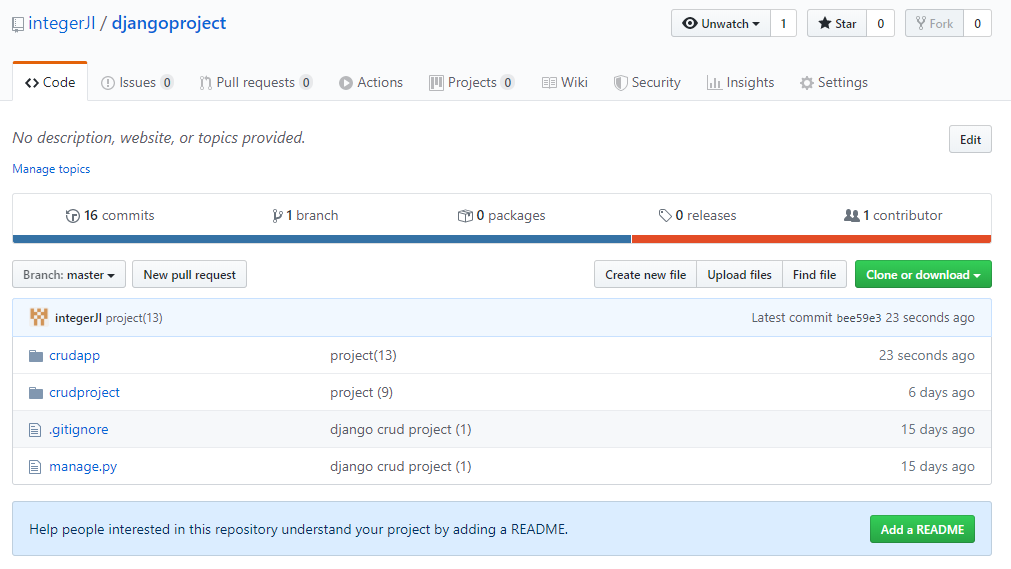Open crudproject commit message project (9)
Image resolution: width=1011 pixels, height=569 pixels.
click(x=361, y=392)
